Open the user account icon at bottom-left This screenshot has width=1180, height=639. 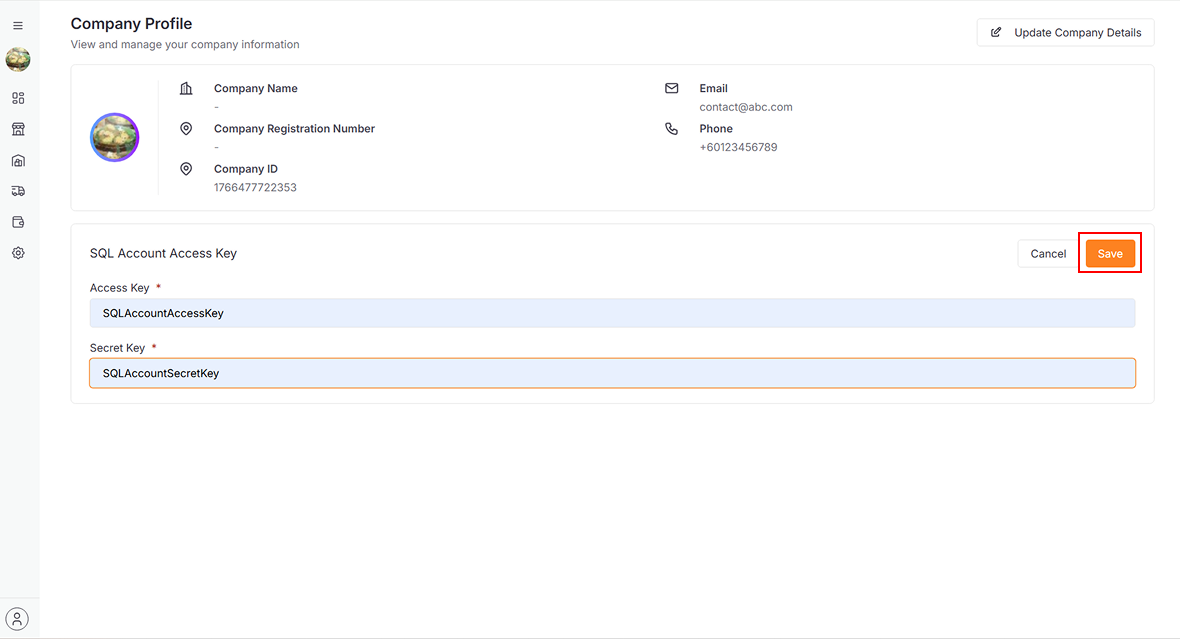tap(18, 618)
